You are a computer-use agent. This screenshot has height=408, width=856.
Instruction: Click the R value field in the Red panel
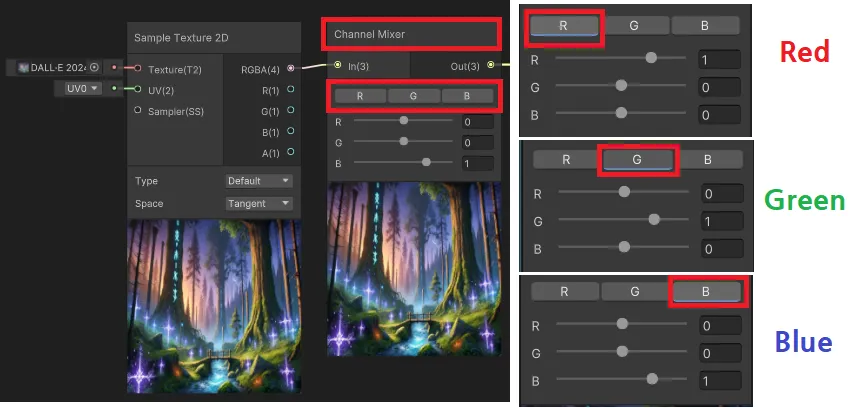[720, 60]
